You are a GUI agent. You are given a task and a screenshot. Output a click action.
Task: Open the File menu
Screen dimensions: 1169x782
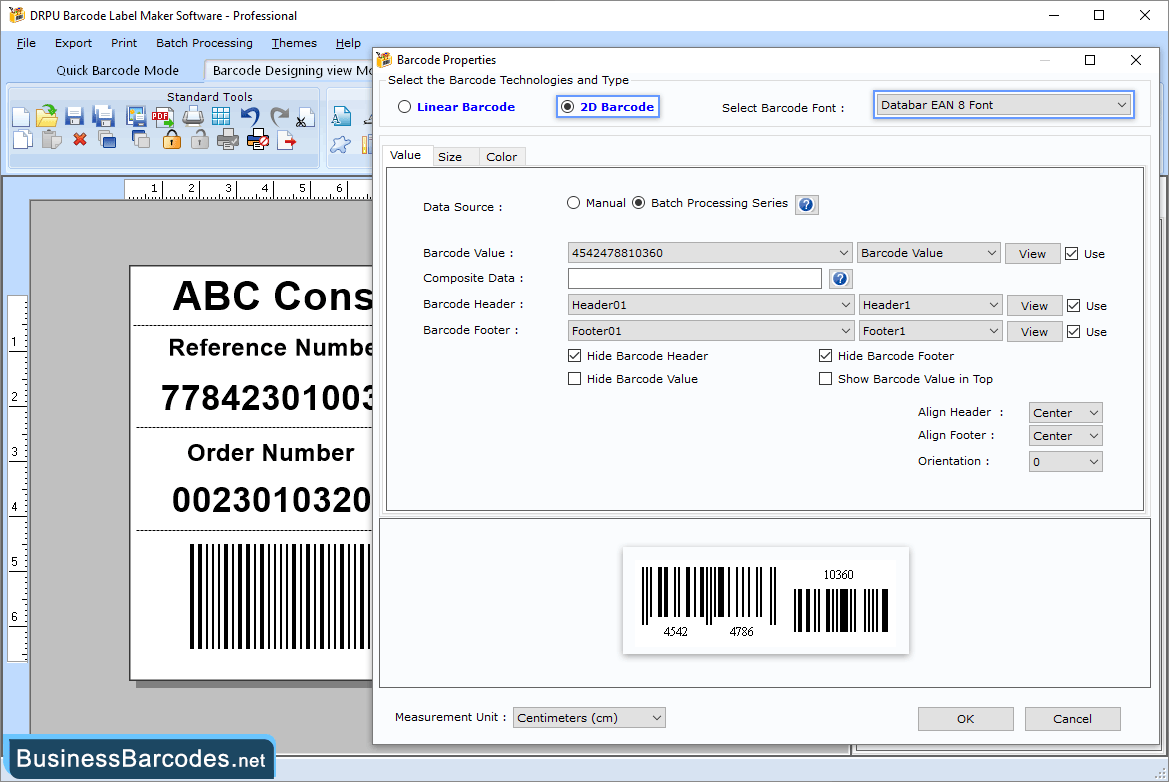(26, 43)
